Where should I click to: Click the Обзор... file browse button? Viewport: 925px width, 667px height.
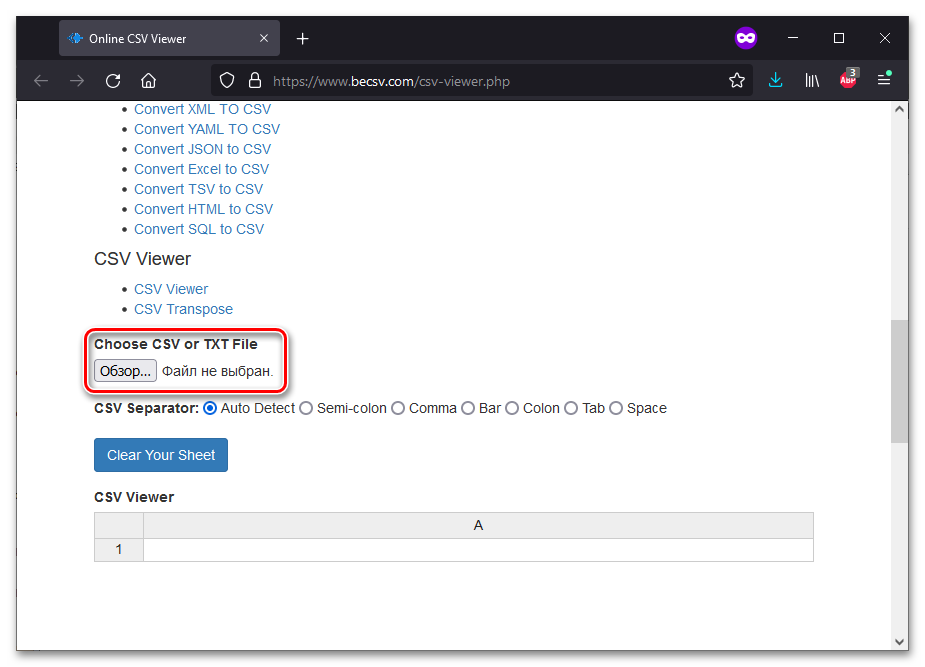tap(125, 371)
